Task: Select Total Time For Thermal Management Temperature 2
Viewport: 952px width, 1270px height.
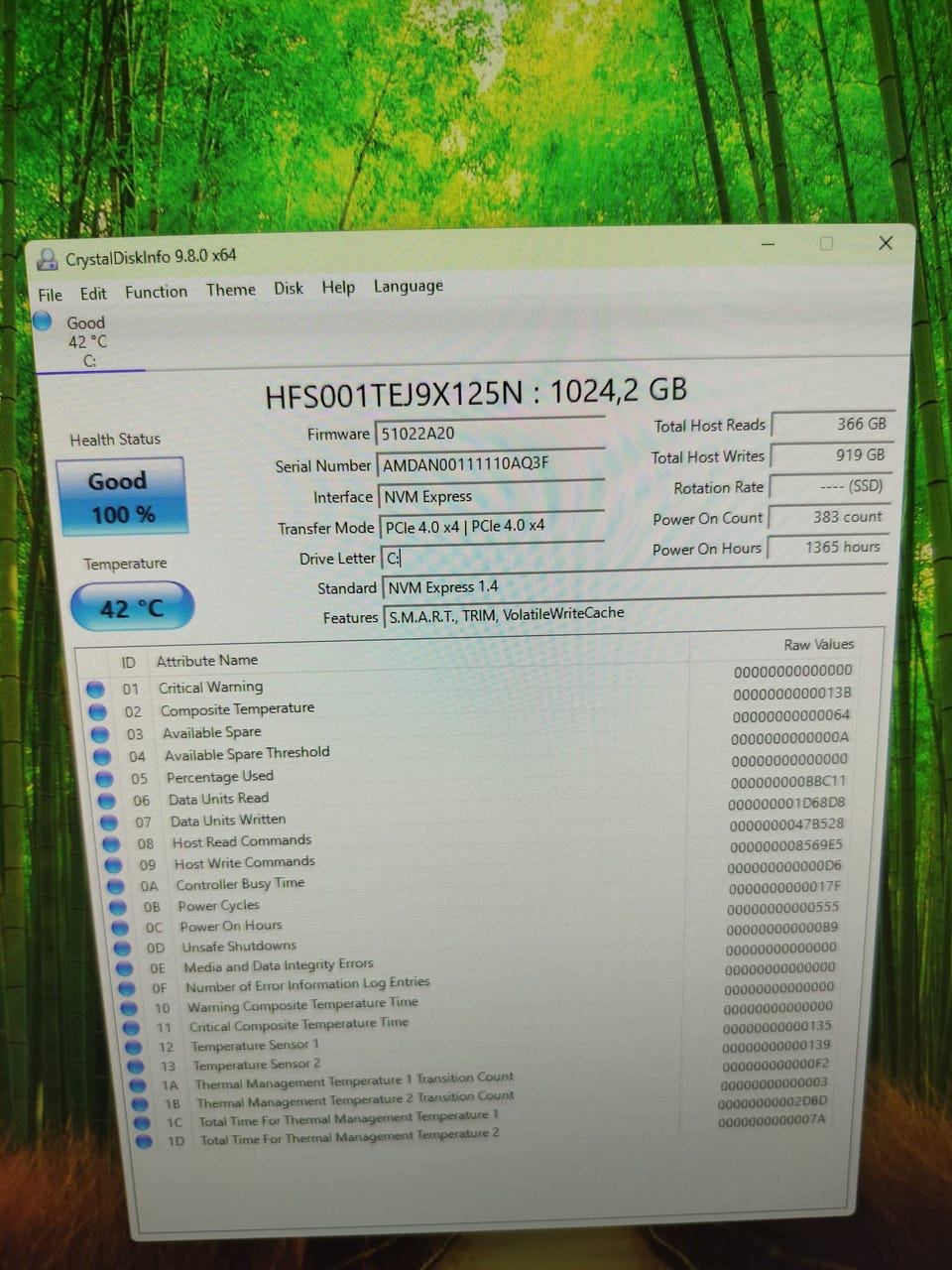Action: click(349, 1137)
